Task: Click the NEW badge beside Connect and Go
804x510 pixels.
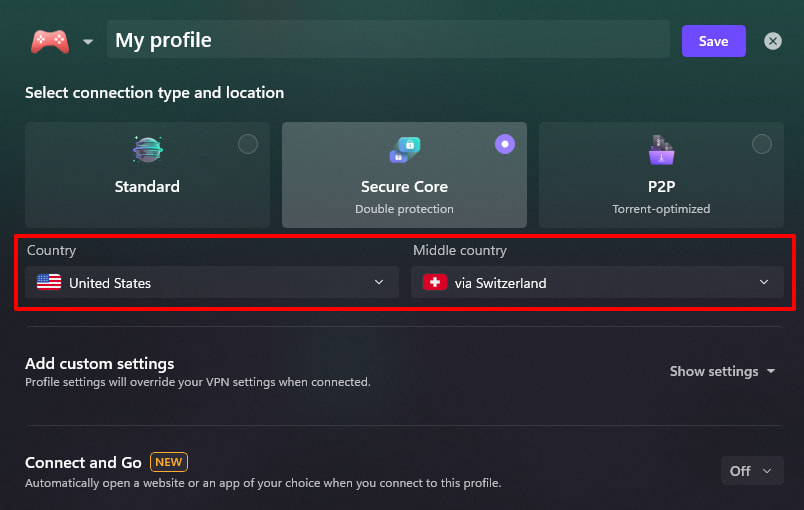Action: [x=169, y=462]
